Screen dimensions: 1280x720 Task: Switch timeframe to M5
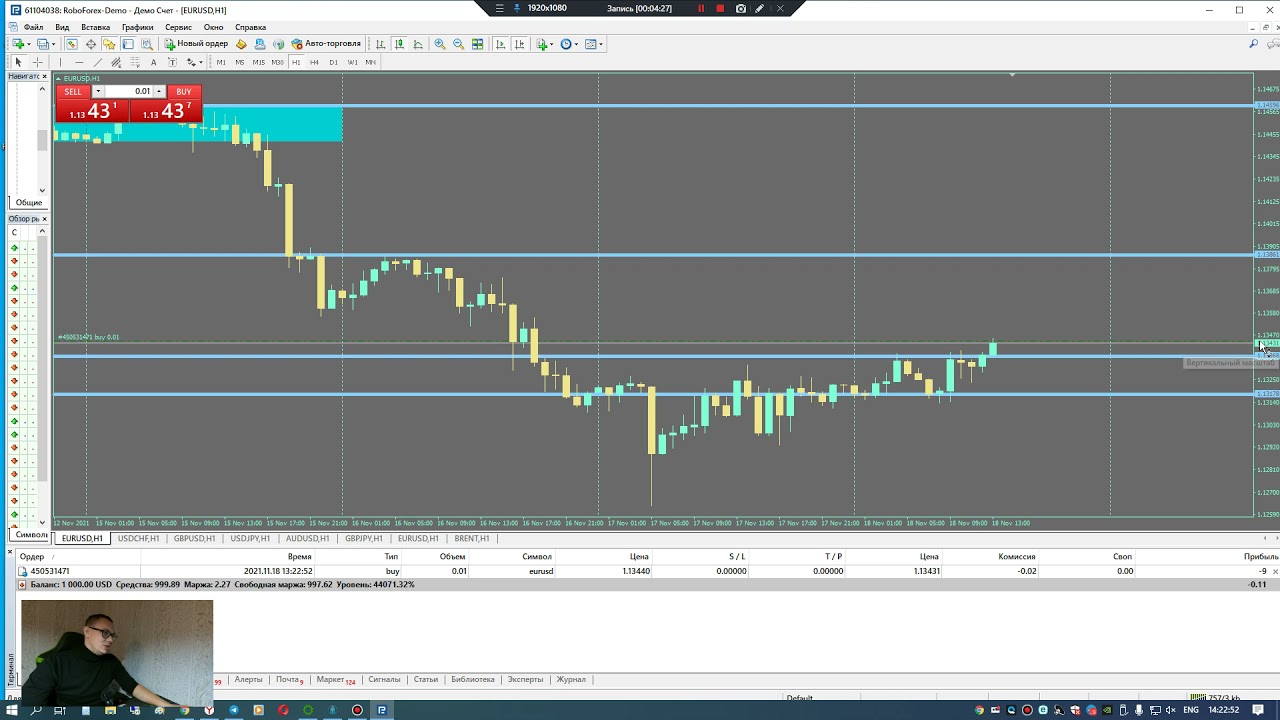point(240,62)
